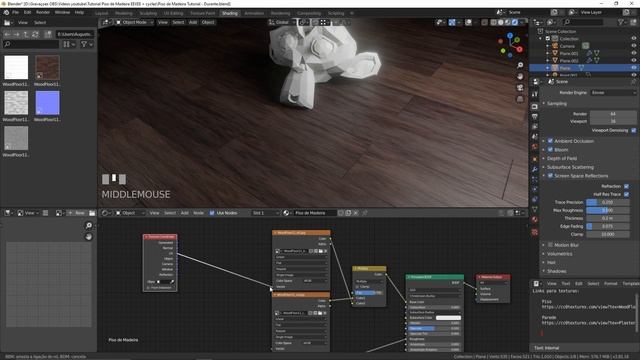This screenshot has width=640, height=360.
Task: Toggle Use Nodes checkbox in node editor
Action: click(x=212, y=213)
